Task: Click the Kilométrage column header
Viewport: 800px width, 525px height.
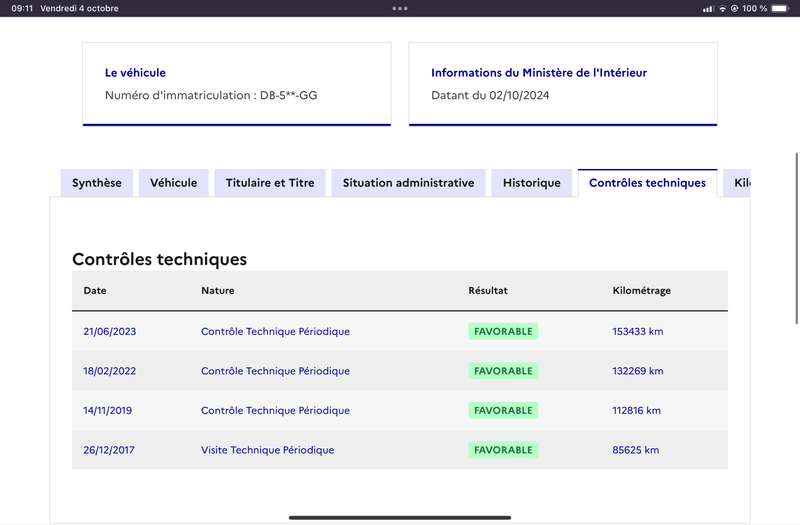Action: point(641,290)
